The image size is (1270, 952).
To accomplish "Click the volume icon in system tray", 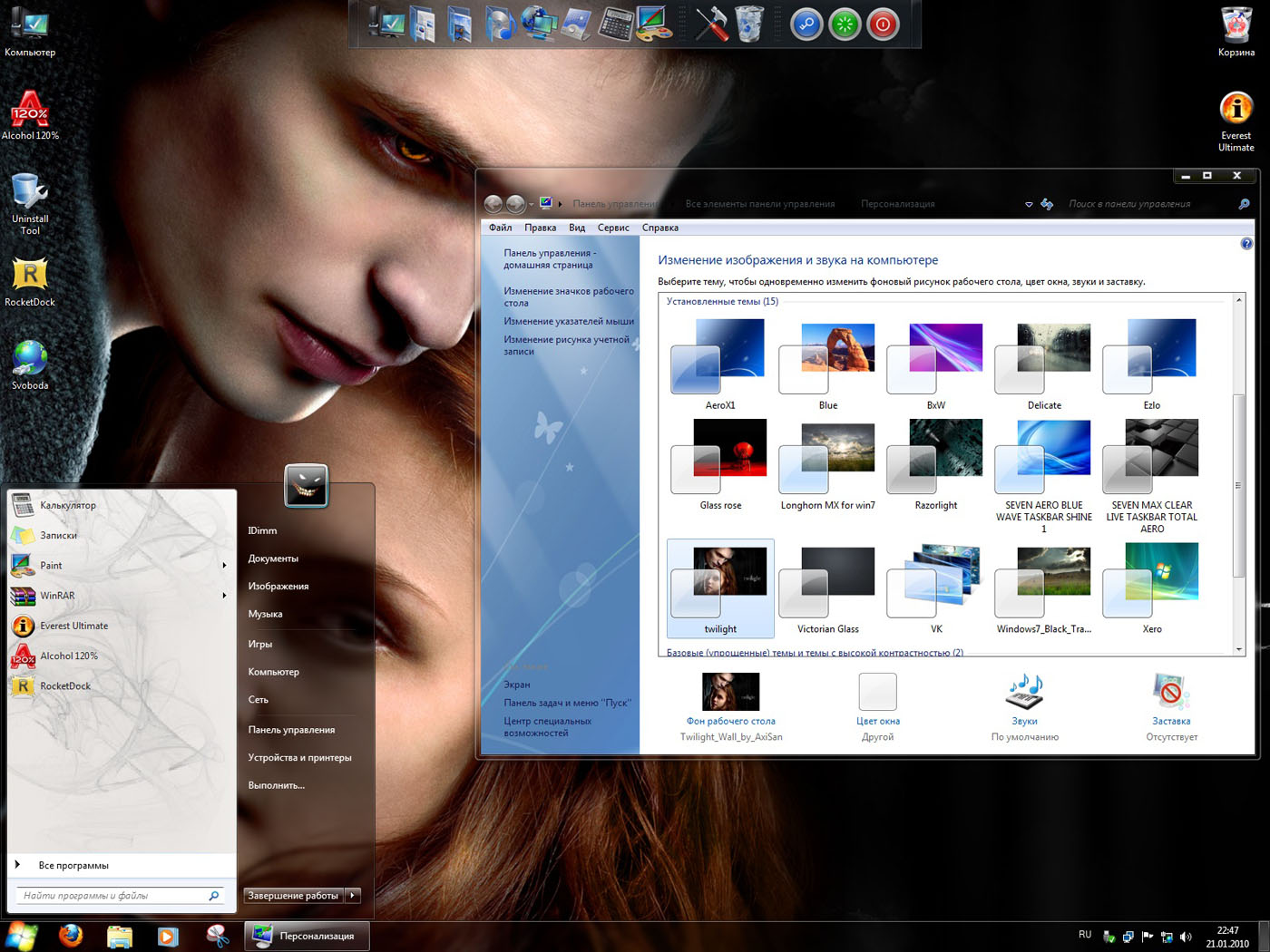I will click(x=1186, y=937).
